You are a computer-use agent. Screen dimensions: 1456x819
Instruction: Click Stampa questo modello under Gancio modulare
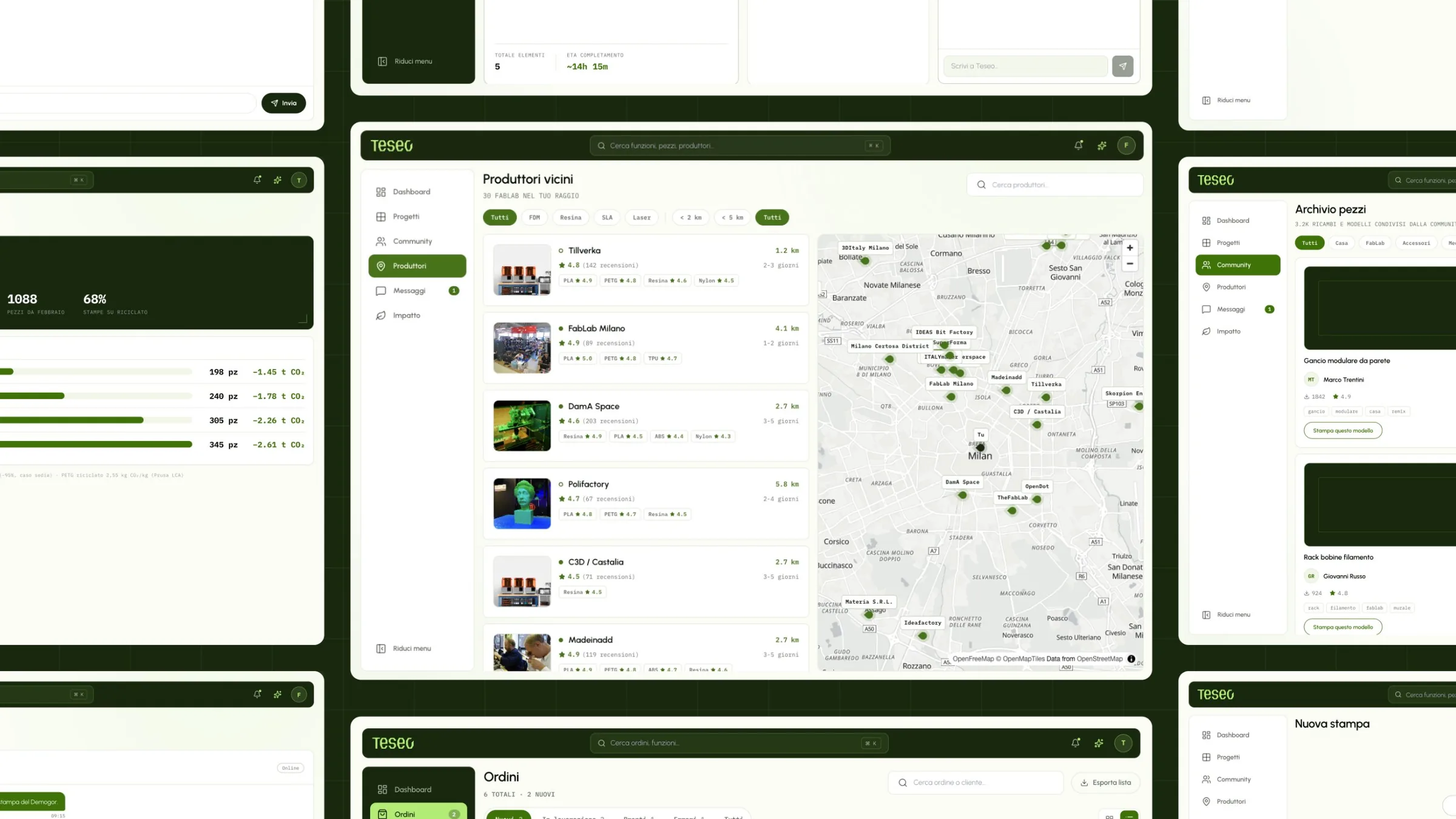[1343, 431]
